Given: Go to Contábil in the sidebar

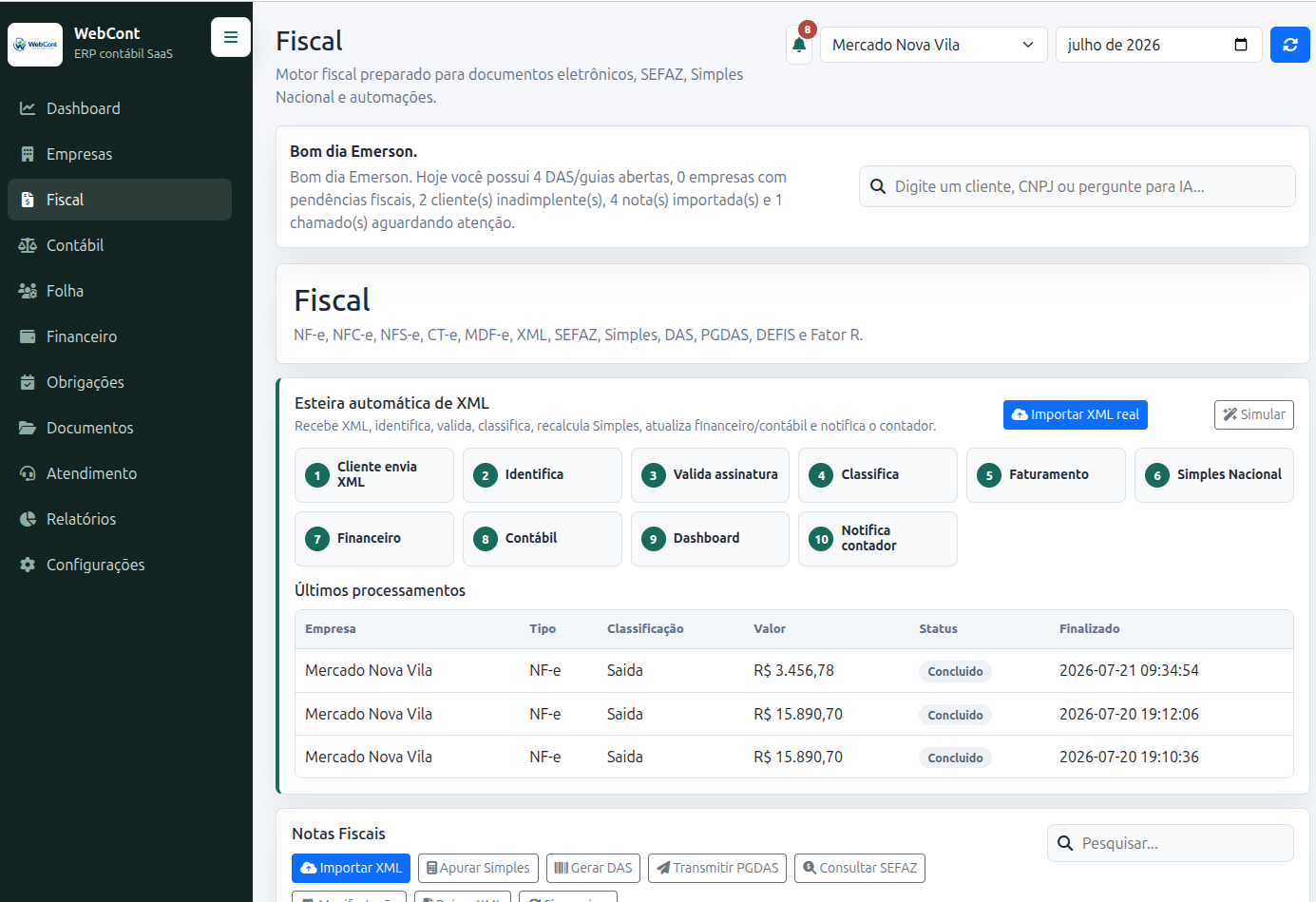Looking at the screenshot, I should pos(120,245).
